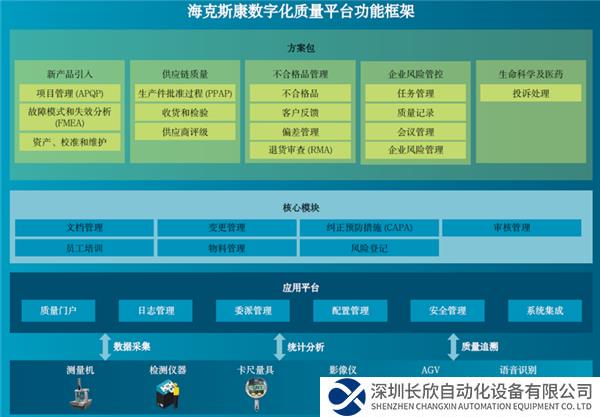This screenshot has height=417, width=600.
Task: Open 质量门户 in the application platform
Action: pos(59,311)
